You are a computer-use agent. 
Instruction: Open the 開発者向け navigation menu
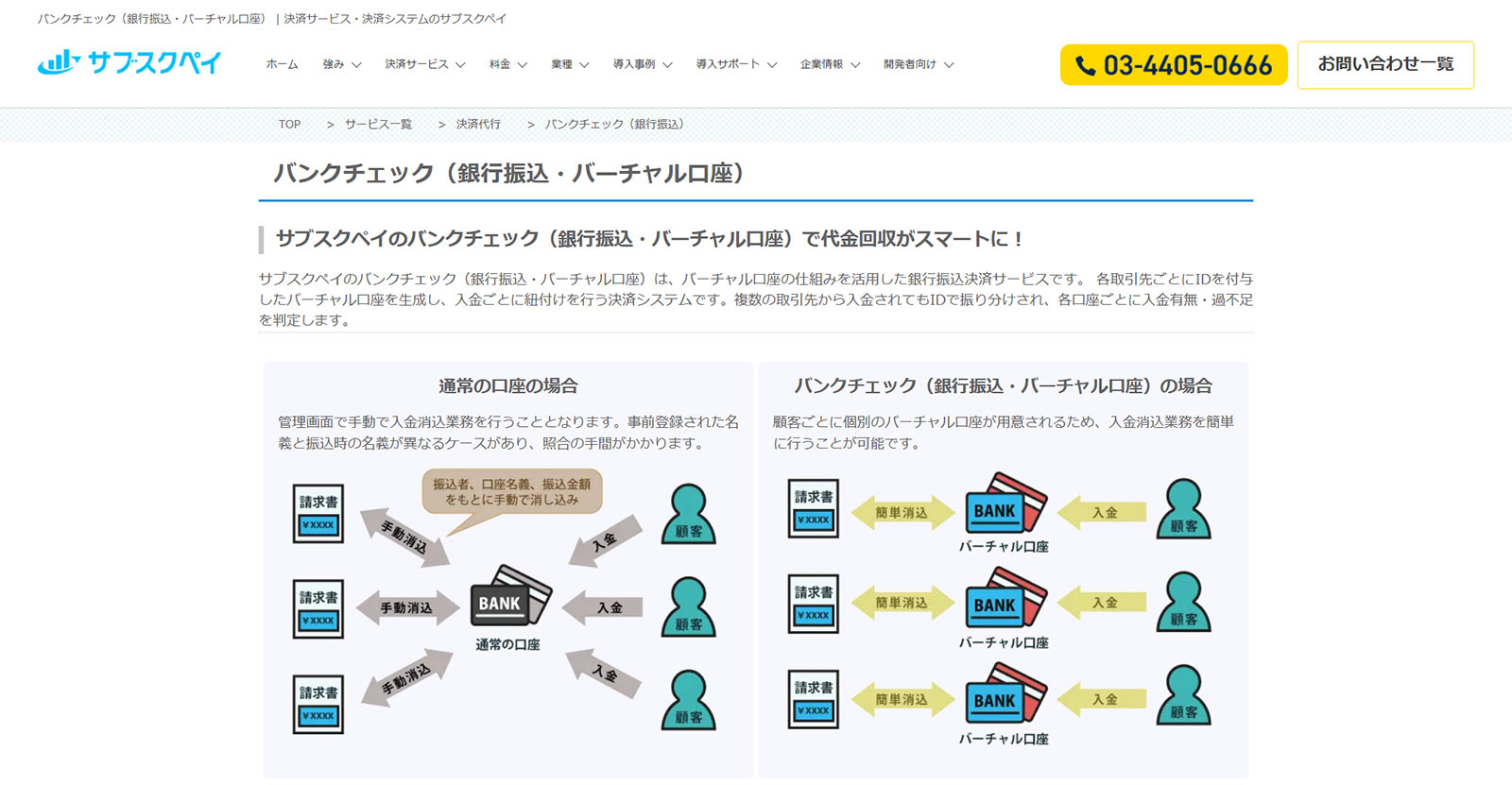(x=910, y=64)
